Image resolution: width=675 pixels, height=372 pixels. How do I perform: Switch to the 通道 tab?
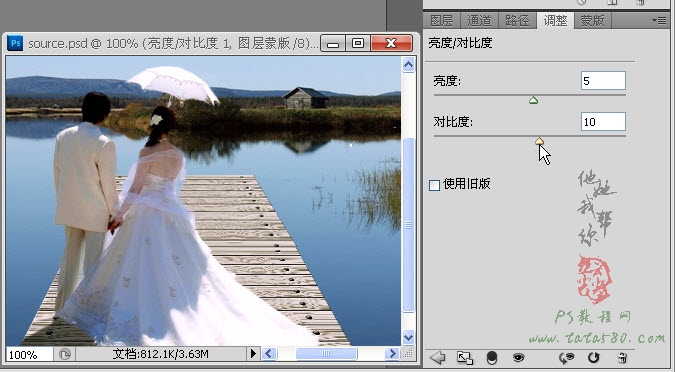pos(479,20)
